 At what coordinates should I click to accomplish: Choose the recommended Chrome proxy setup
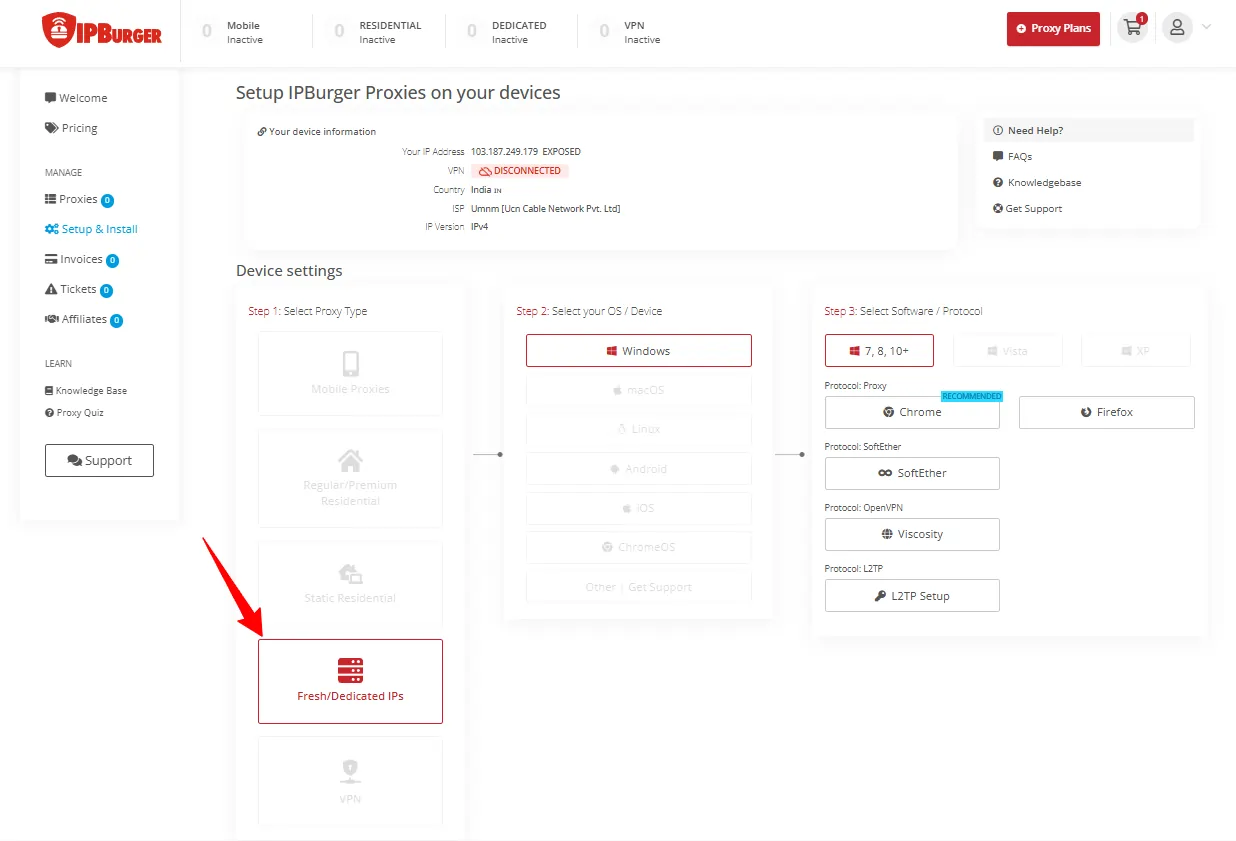(x=912, y=412)
